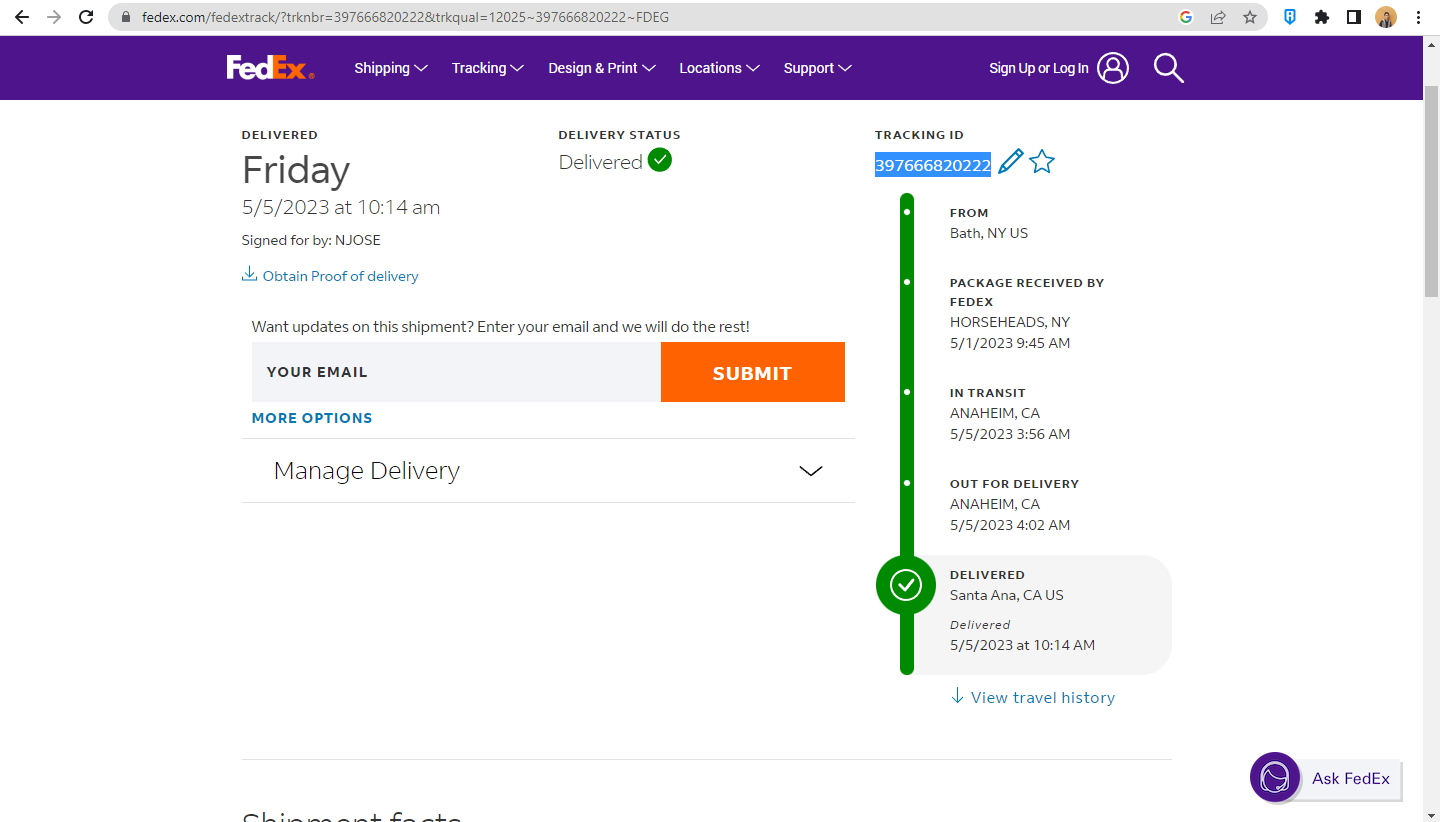This screenshot has width=1440, height=822.
Task: Click the 'OUT FOR DELIVERY' status label
Action: 1015,484
